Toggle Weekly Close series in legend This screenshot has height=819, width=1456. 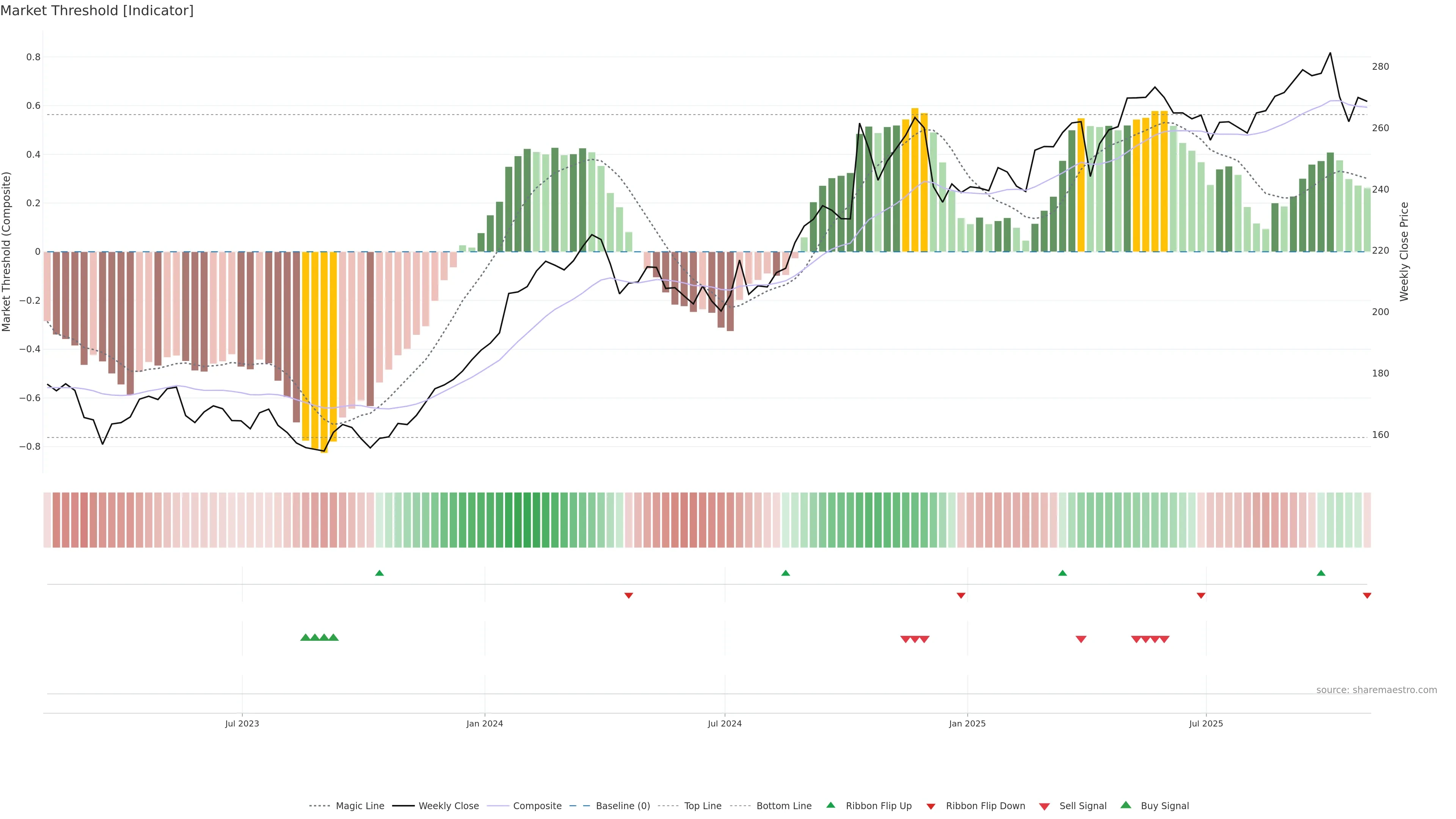tap(448, 806)
